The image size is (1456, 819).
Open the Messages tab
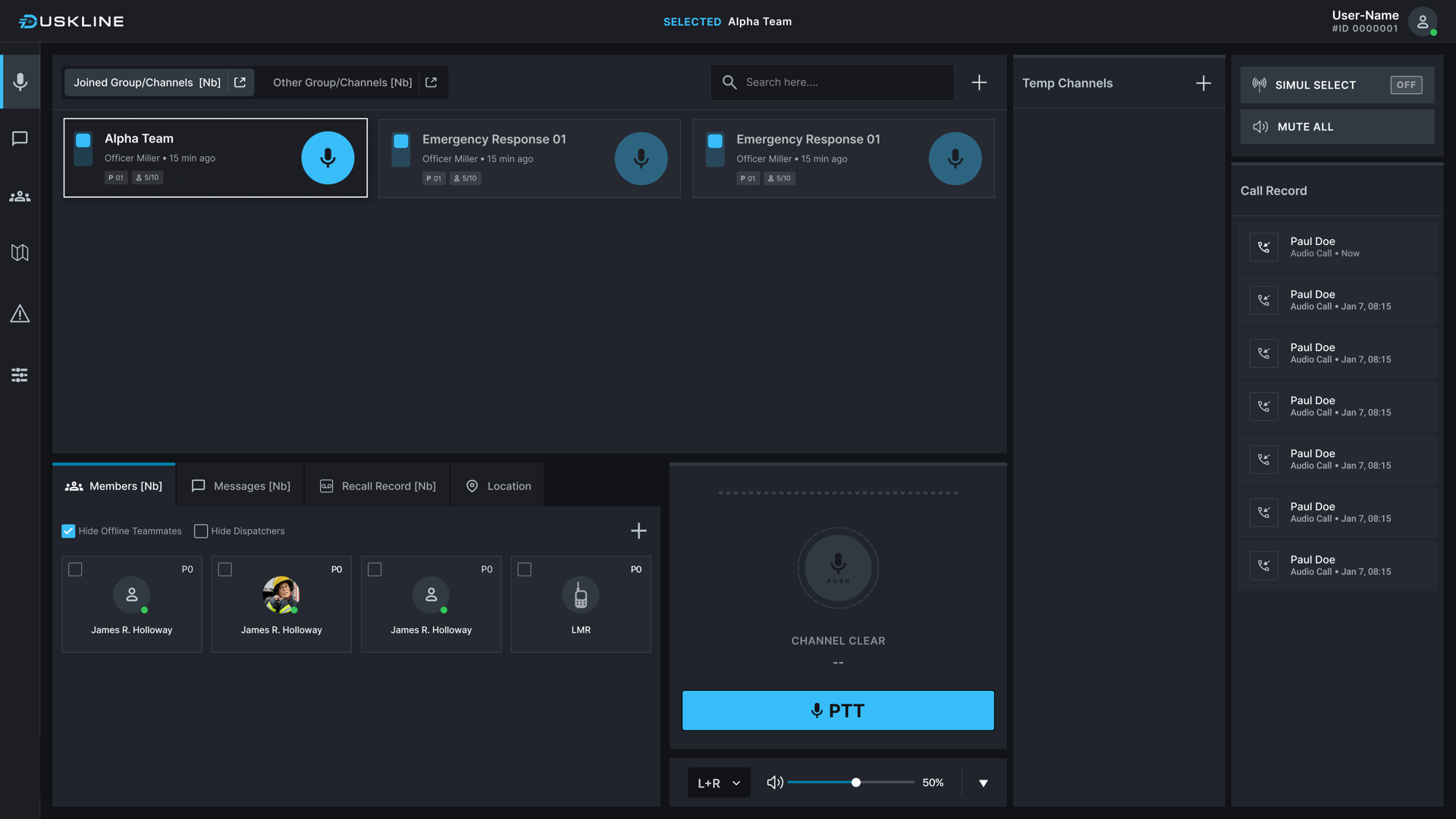241,486
